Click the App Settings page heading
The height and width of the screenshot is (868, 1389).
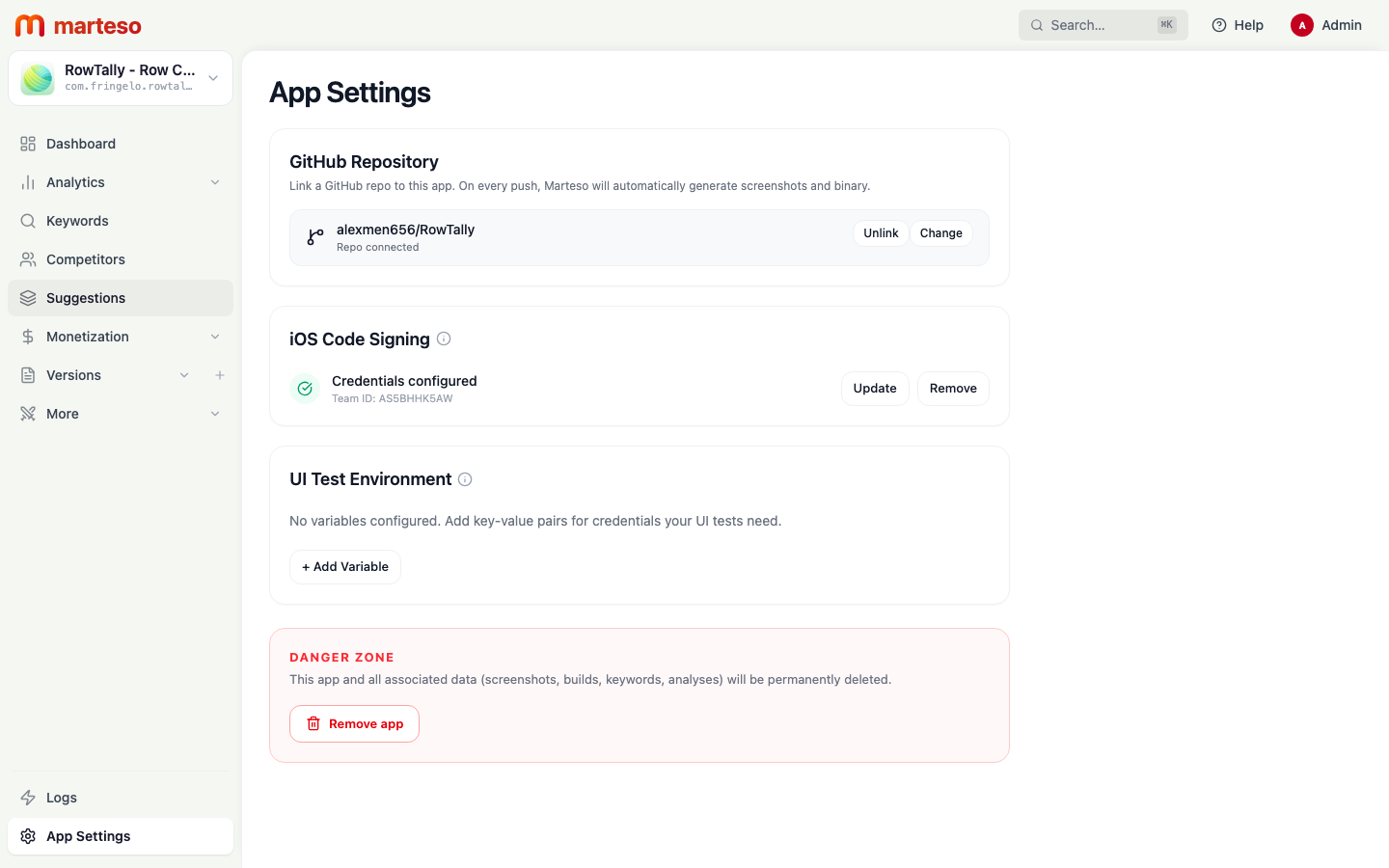pos(350,93)
